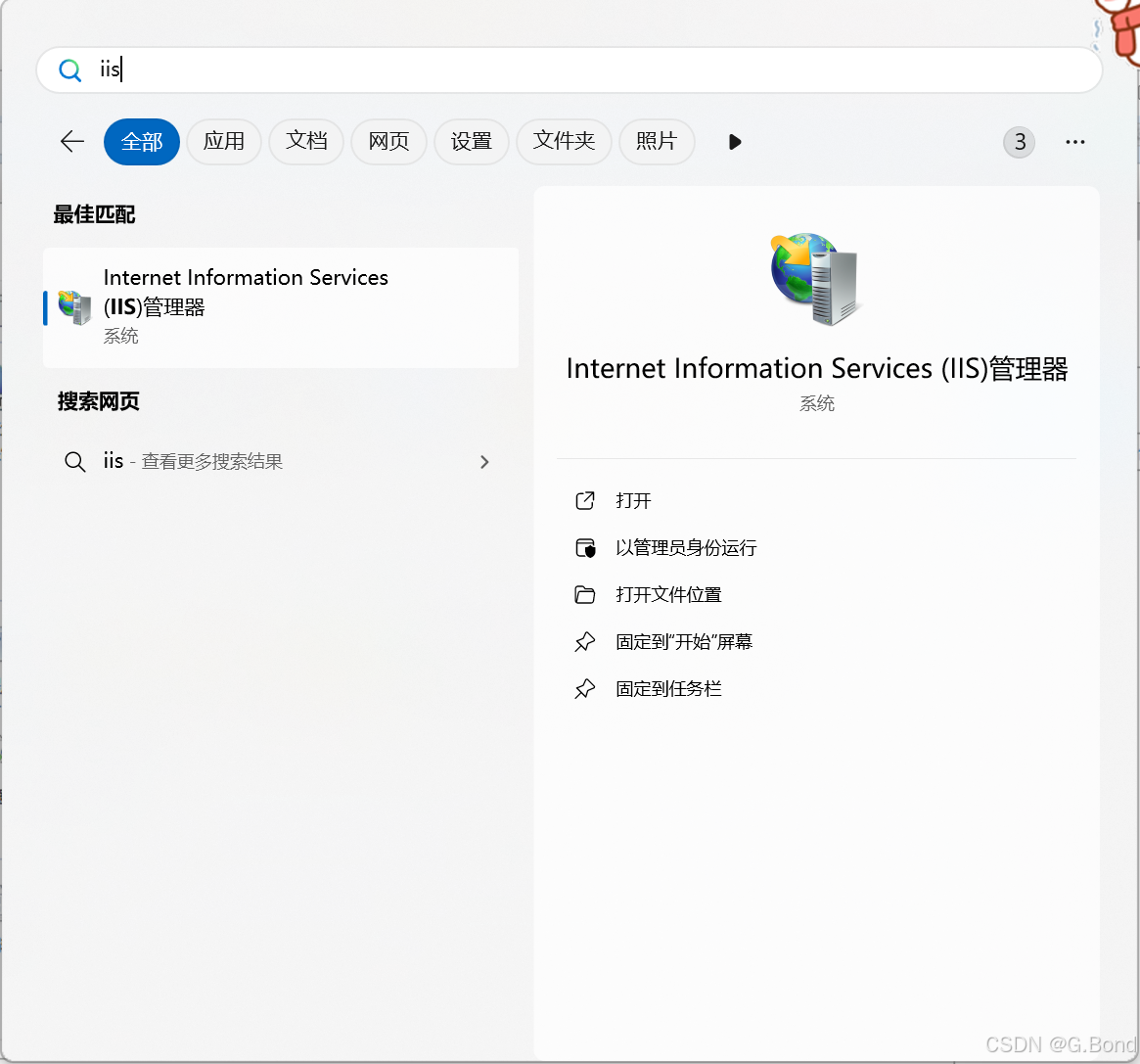Choose 固定到"开始"屏幕

[x=683, y=642]
